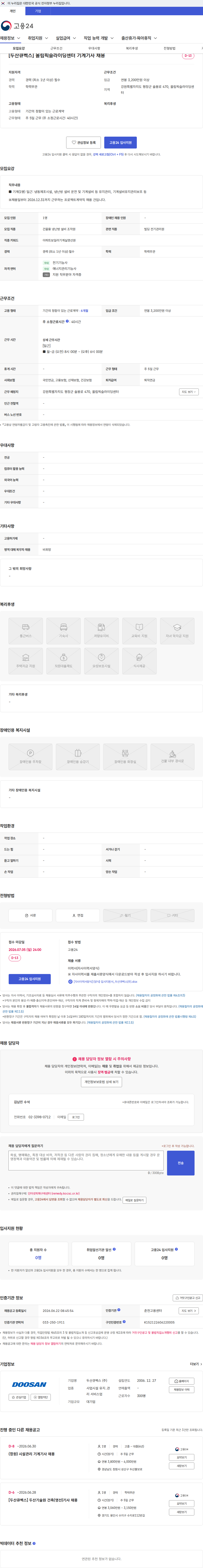This screenshot has width=203, height=1568.
Task: Open the 출산휴가·육아휴직 menu
Action: [x=139, y=38]
